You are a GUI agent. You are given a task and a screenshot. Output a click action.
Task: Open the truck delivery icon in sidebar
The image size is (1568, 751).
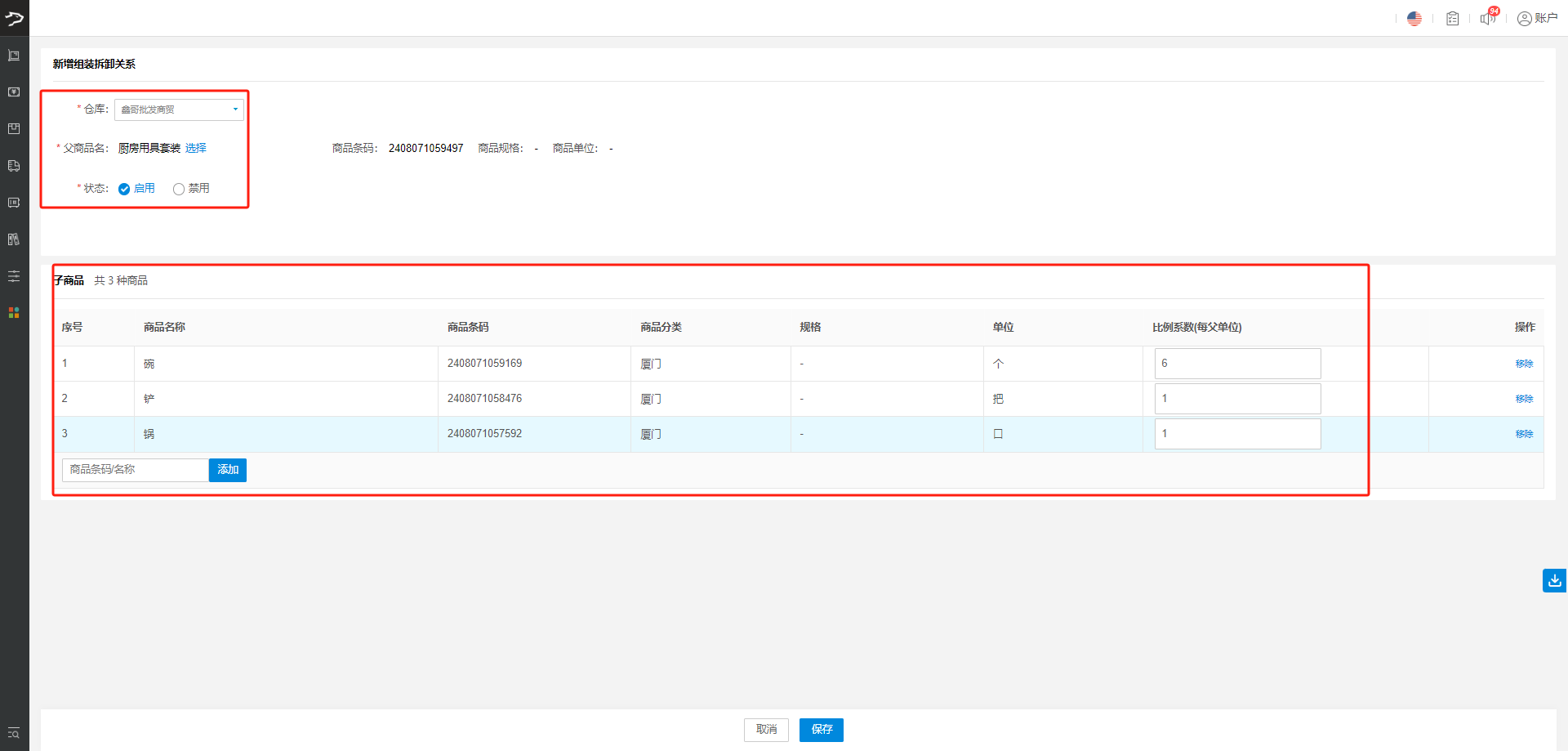14,166
